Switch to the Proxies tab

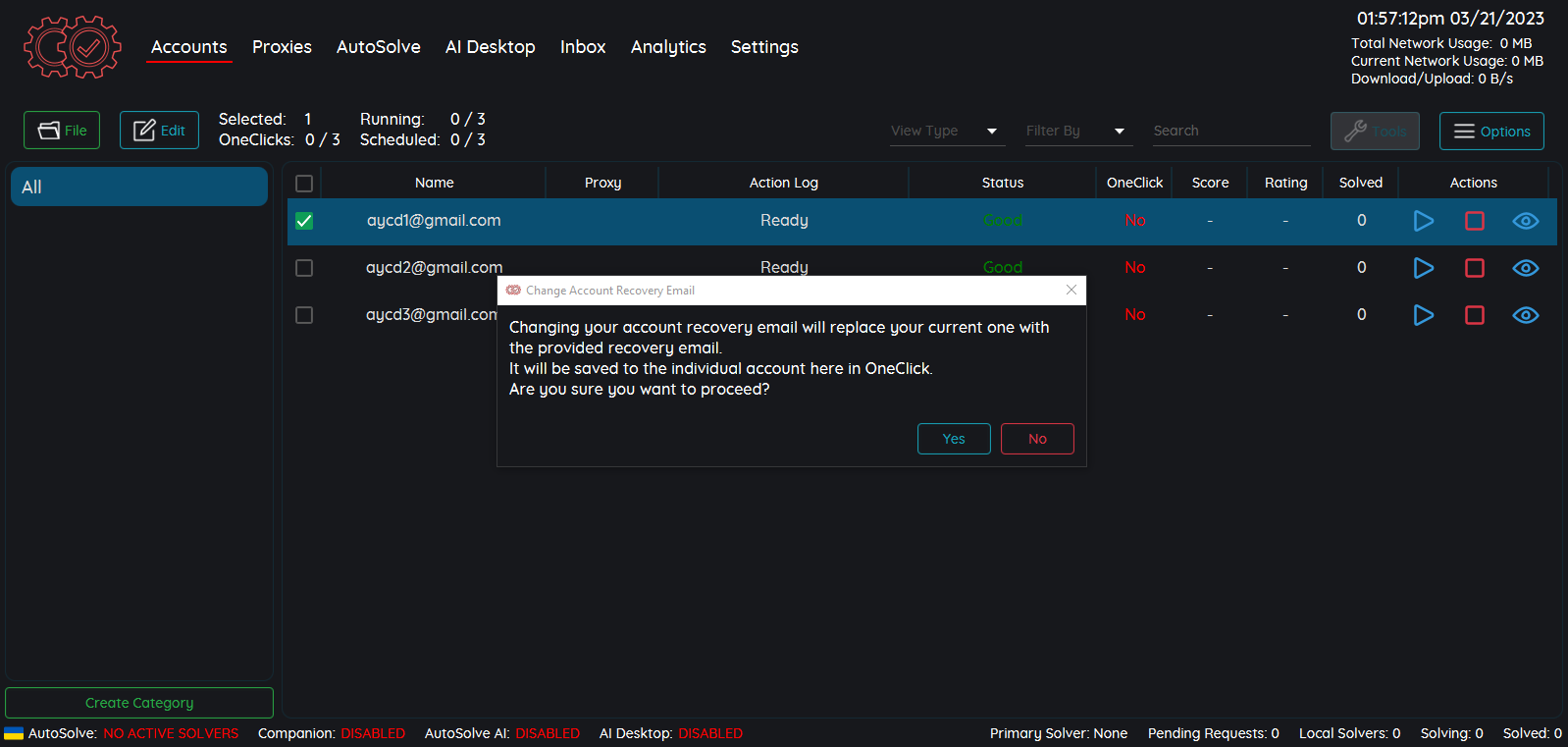282,47
